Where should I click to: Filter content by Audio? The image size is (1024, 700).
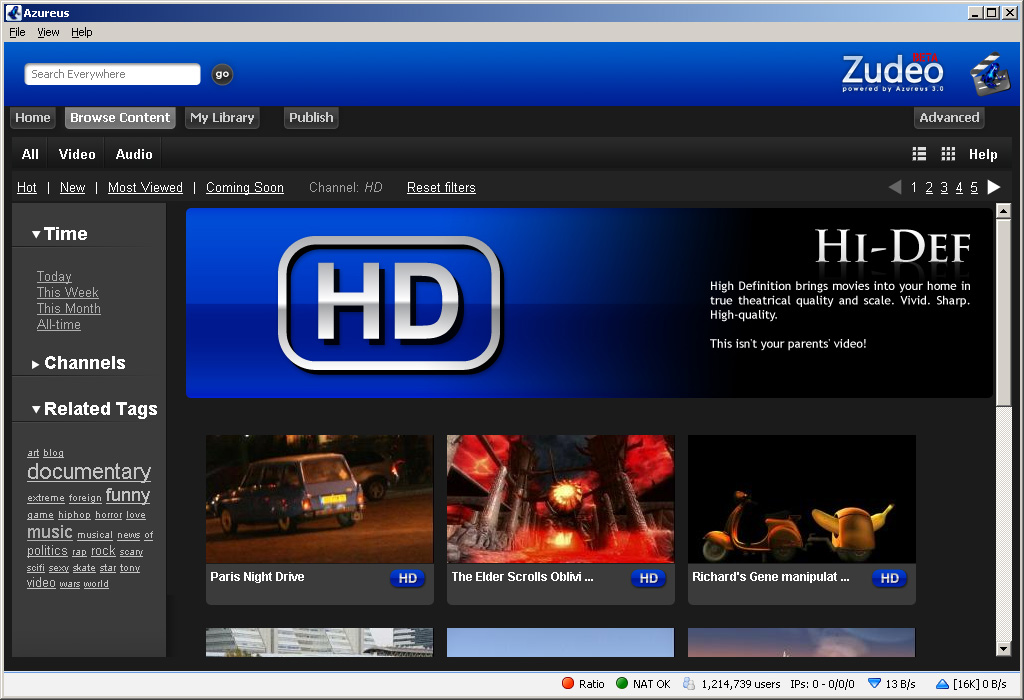134,154
